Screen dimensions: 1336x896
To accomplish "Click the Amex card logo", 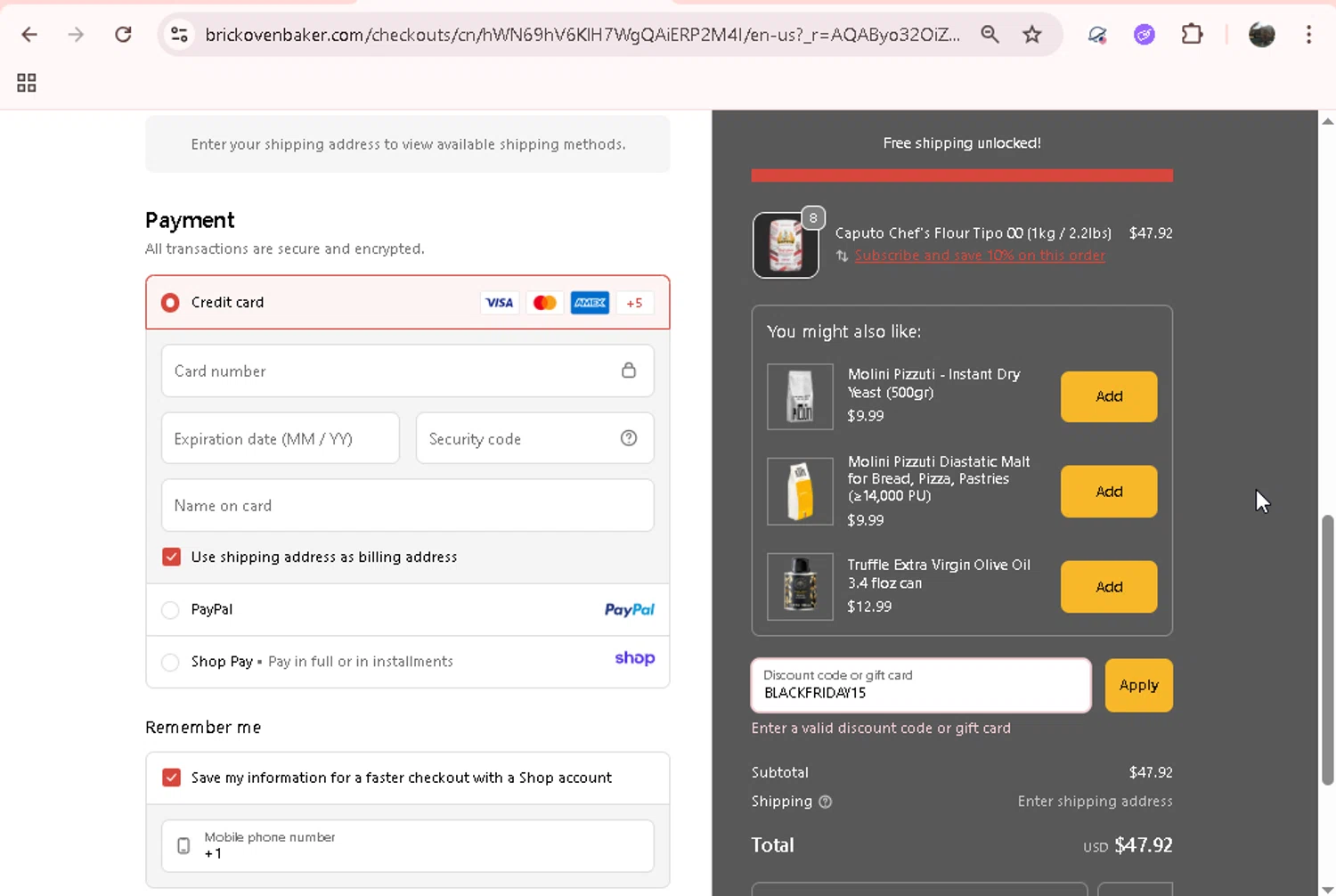I will click(x=590, y=303).
